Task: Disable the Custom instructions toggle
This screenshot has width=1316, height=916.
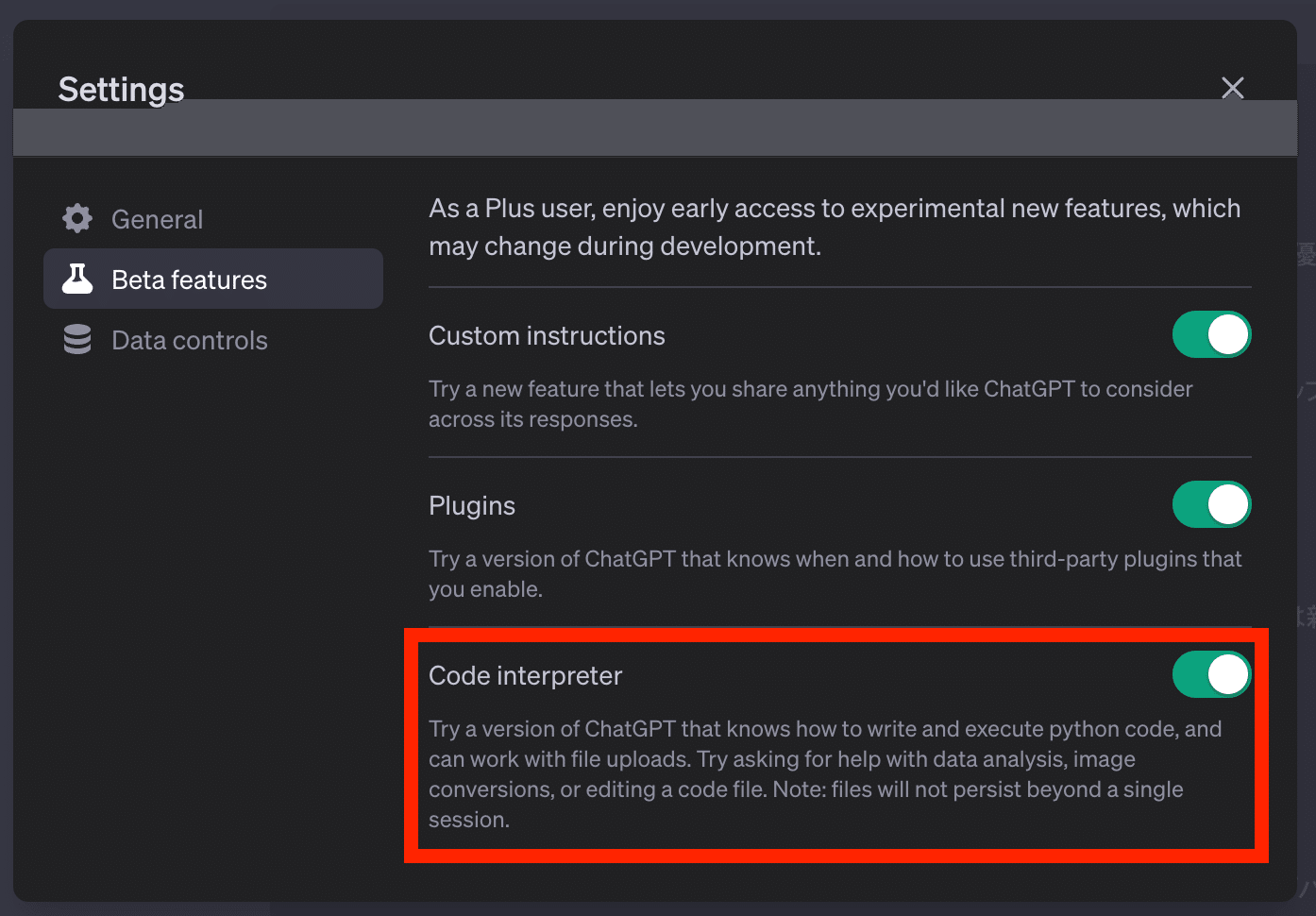Action: pos(1211,335)
